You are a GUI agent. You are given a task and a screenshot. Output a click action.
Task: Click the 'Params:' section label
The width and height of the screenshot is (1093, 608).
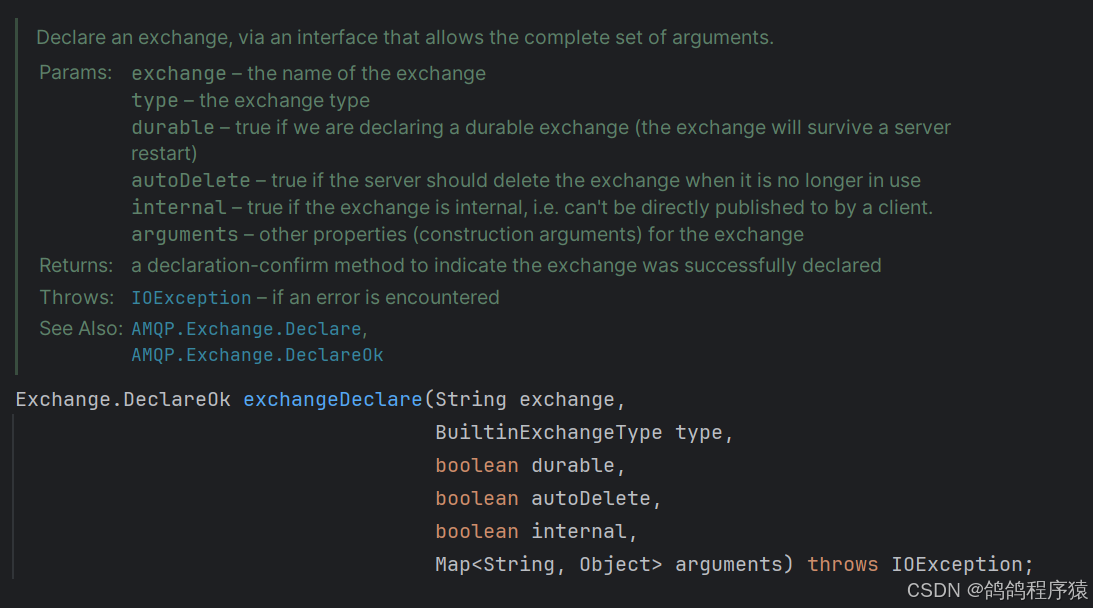click(75, 73)
